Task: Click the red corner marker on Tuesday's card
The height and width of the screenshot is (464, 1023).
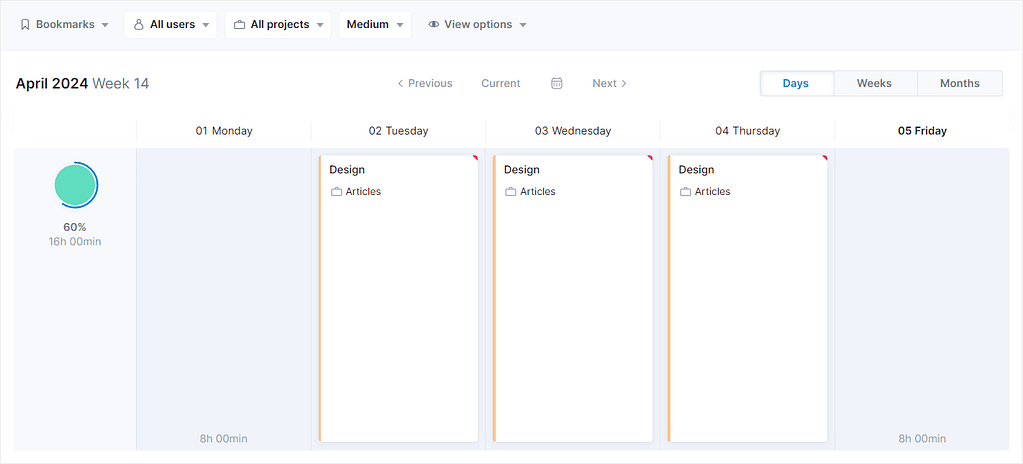Action: tap(476, 157)
